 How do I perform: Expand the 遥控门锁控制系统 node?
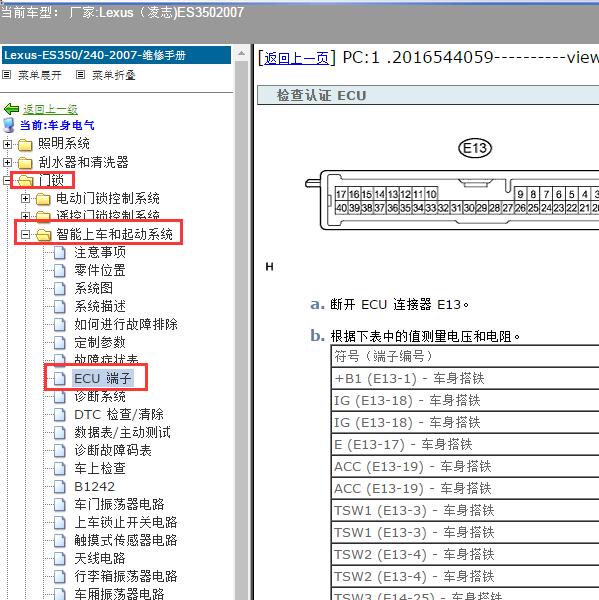(x=25, y=215)
